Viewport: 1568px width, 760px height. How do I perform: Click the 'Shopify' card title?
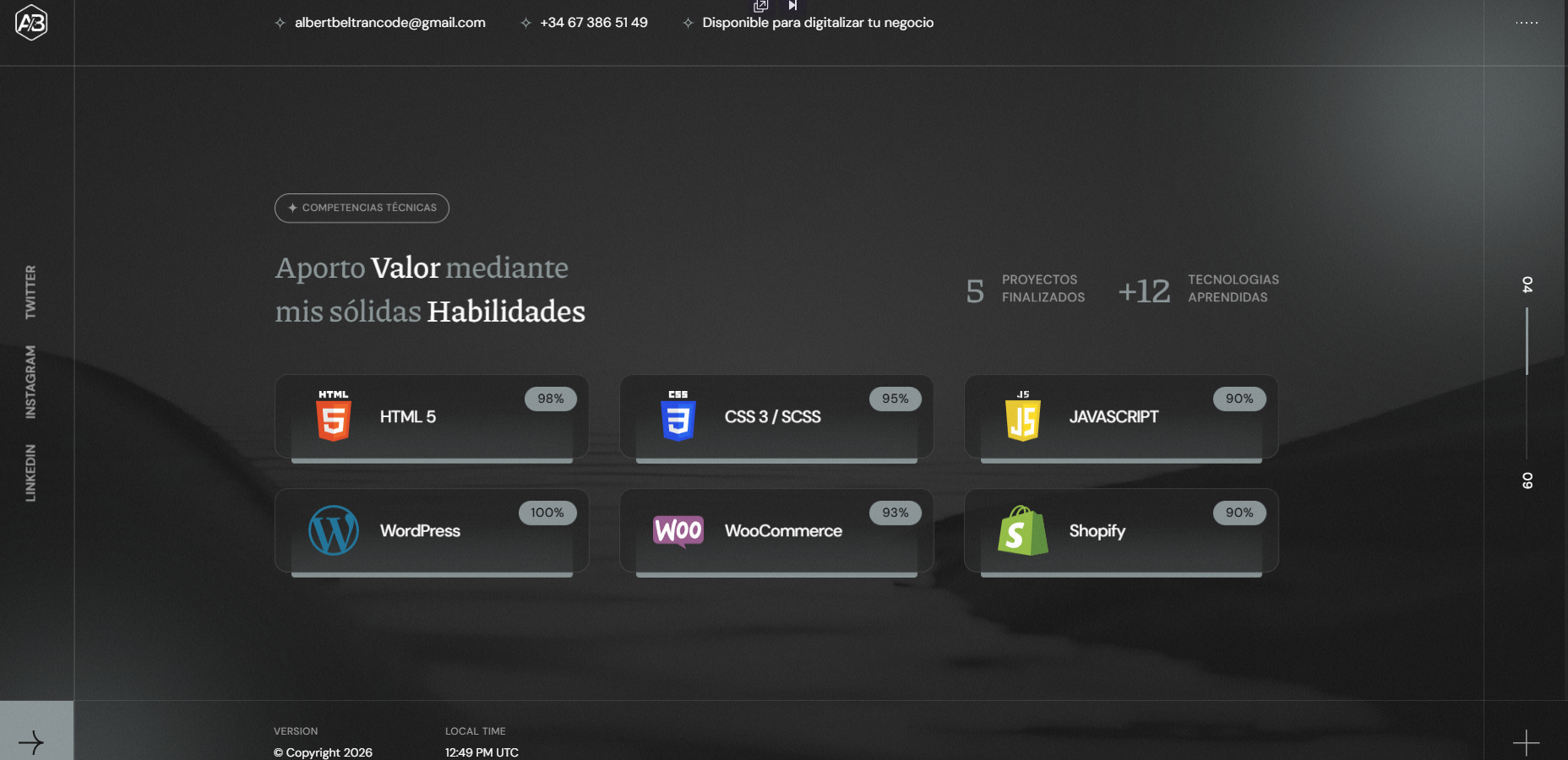click(x=1097, y=531)
